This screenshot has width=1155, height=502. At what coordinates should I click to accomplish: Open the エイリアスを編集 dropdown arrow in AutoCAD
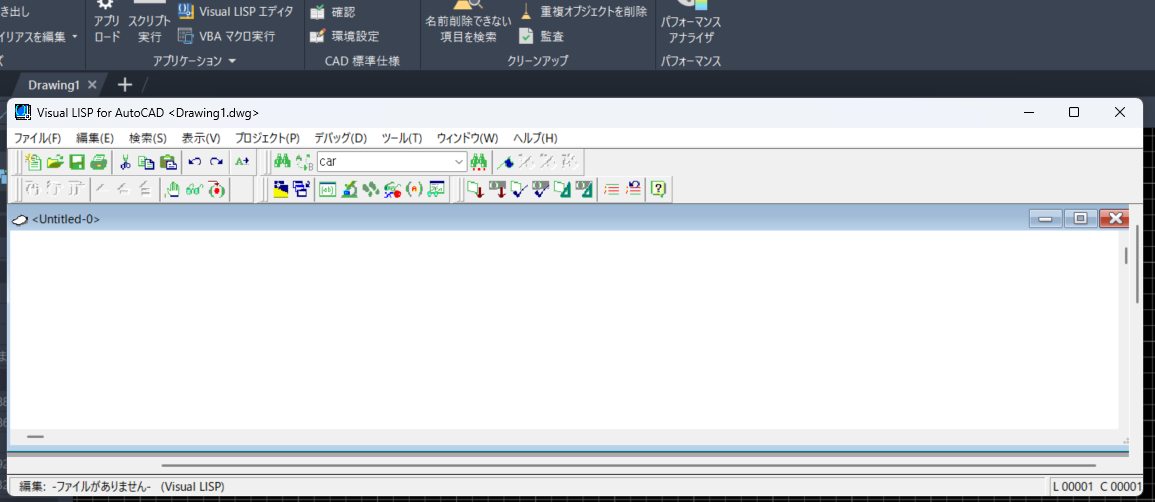click(74, 35)
